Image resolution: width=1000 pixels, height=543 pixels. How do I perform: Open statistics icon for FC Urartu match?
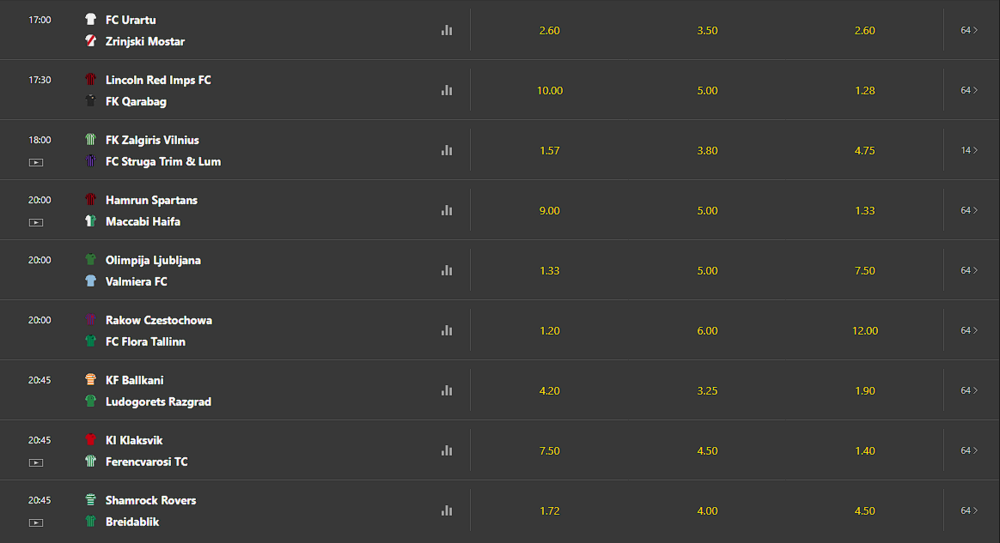click(446, 31)
